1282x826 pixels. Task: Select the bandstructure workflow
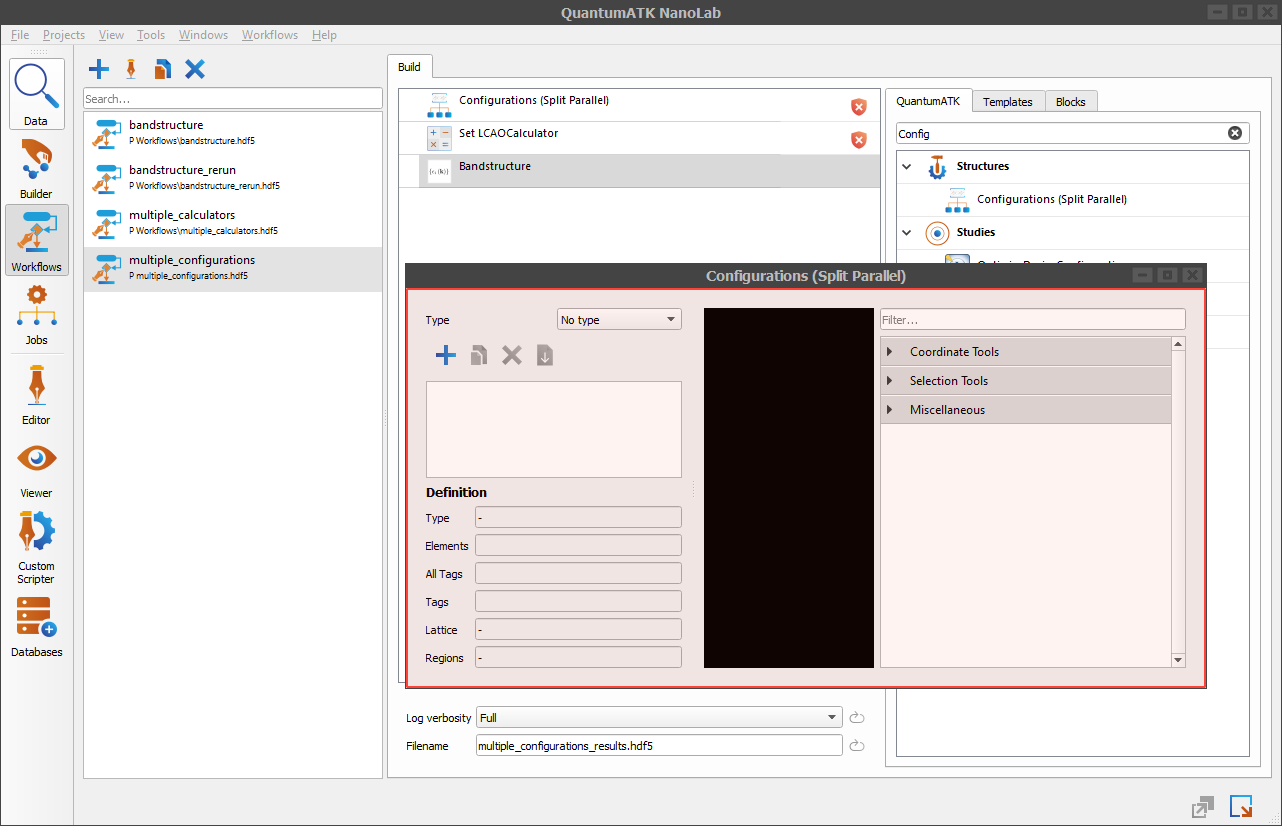pyautogui.click(x=233, y=134)
